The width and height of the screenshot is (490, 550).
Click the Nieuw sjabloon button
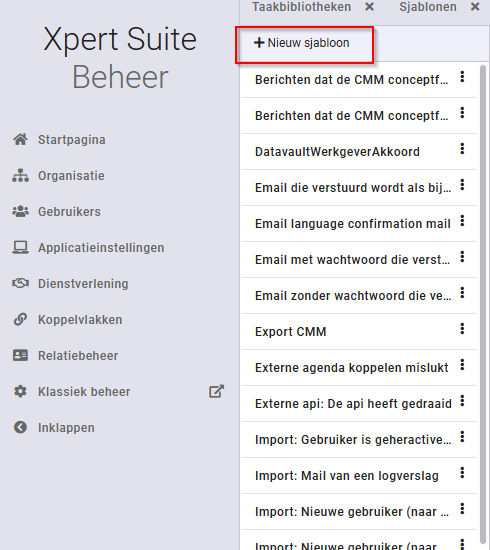tap(302, 43)
